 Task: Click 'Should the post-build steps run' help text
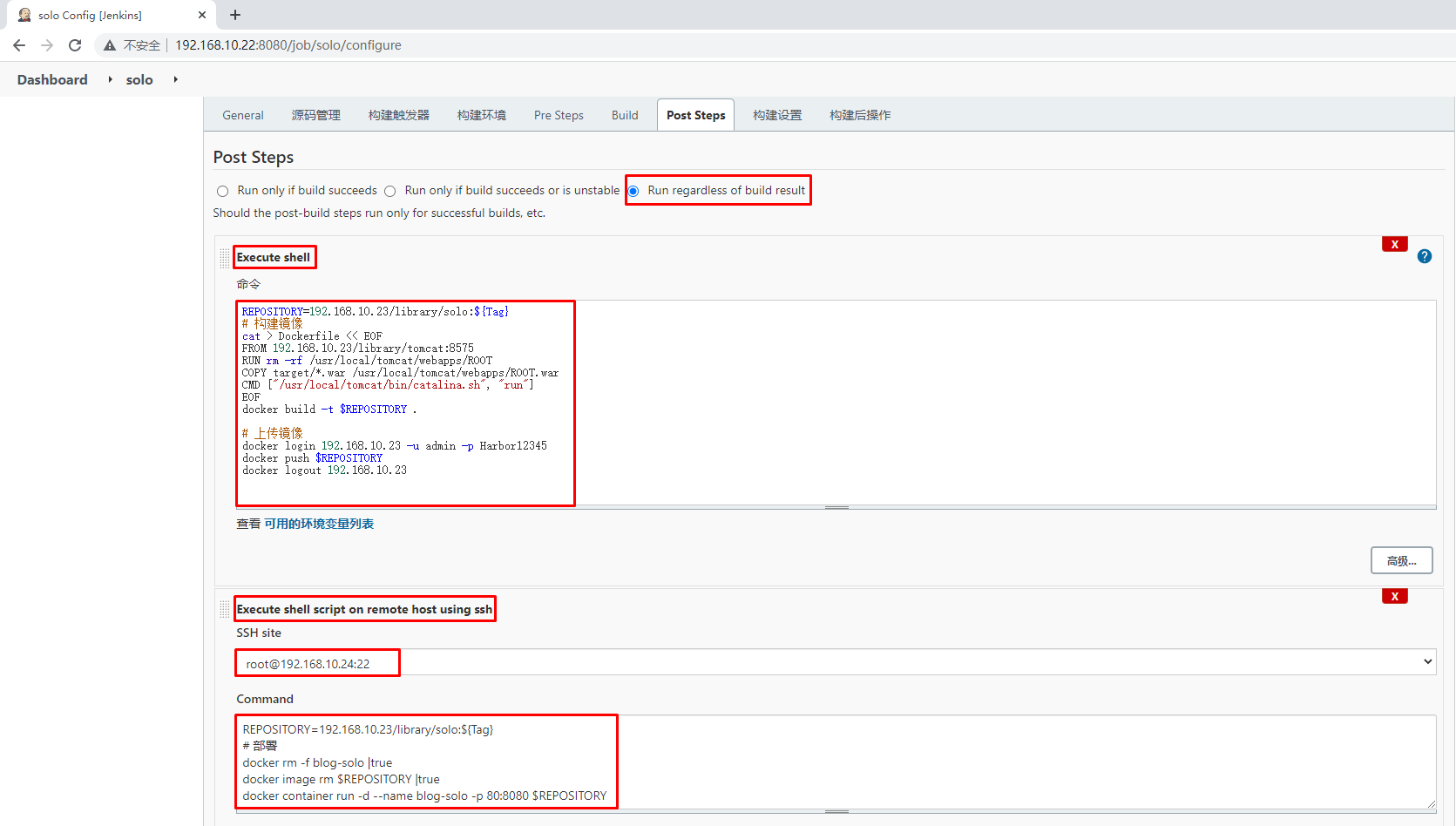coord(379,213)
